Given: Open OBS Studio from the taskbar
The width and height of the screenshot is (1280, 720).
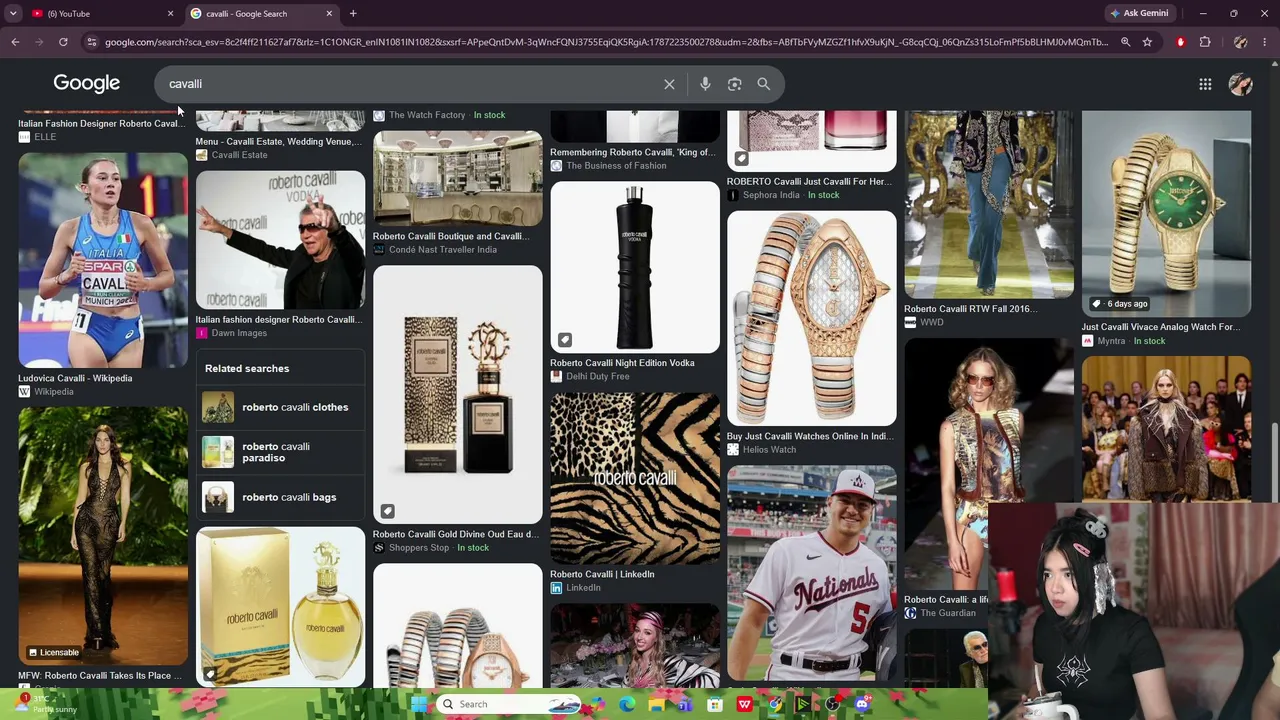Looking at the screenshot, I should [x=832, y=704].
